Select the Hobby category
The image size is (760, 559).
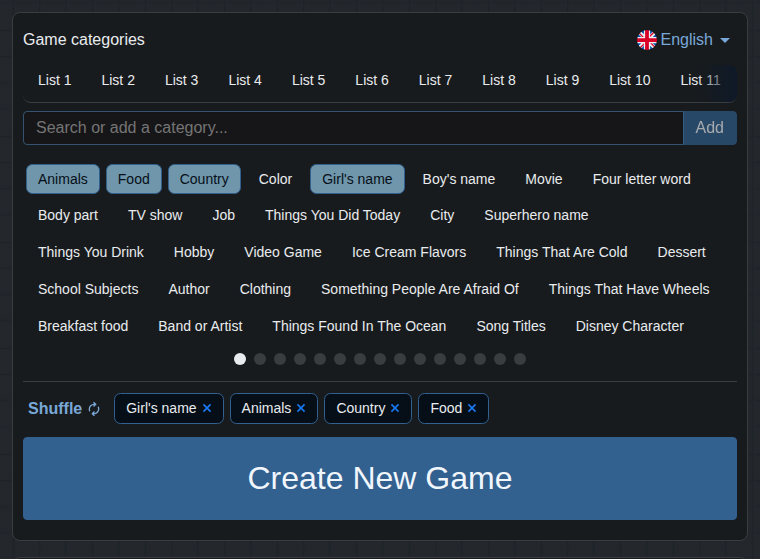pos(194,252)
